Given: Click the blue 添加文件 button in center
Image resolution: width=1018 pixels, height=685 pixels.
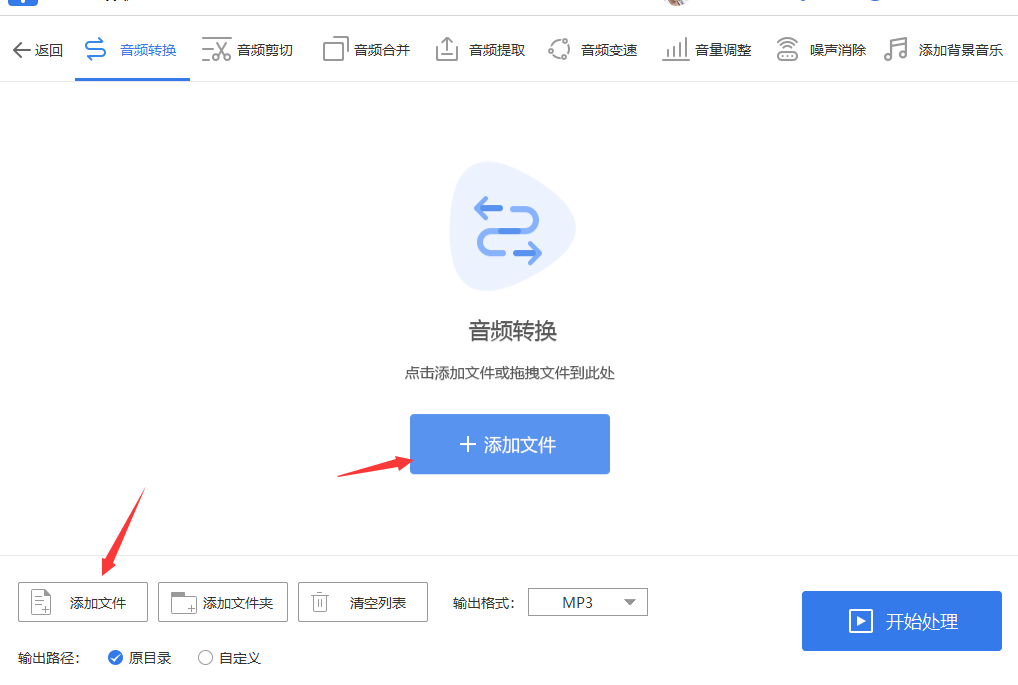Looking at the screenshot, I should tap(510, 444).
